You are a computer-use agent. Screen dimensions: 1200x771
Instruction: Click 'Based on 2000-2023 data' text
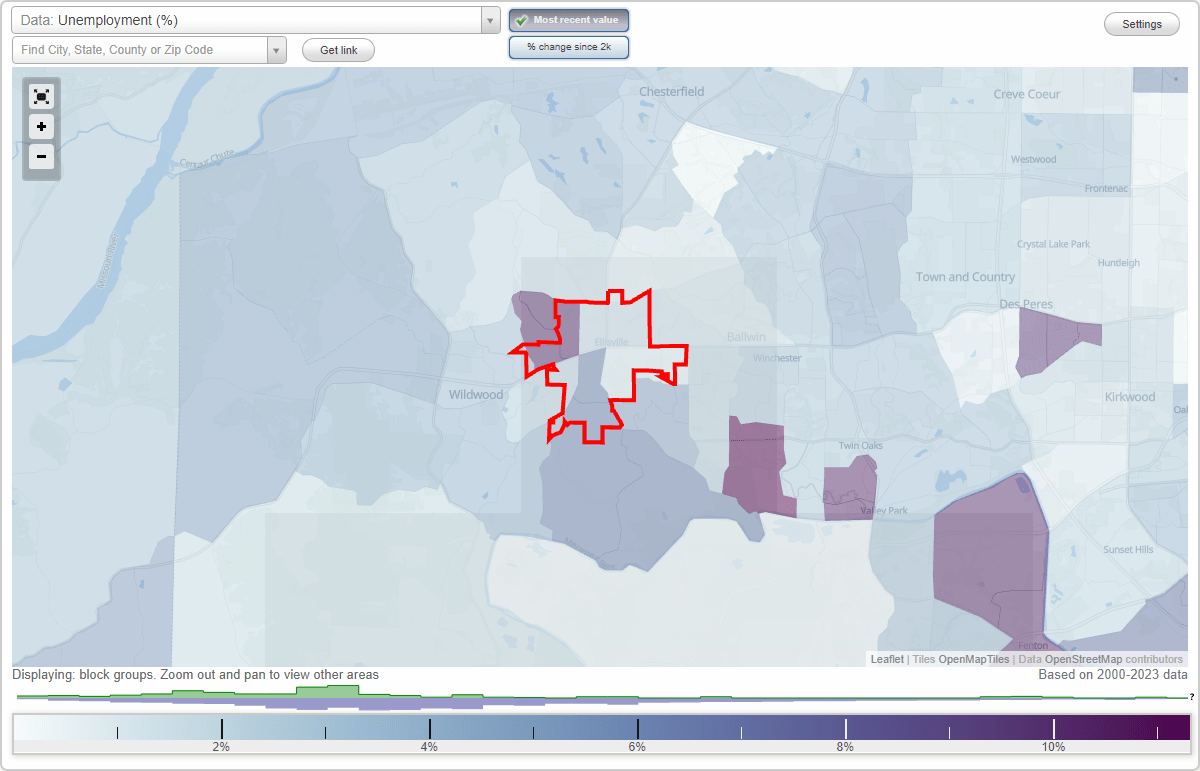(x=1113, y=675)
